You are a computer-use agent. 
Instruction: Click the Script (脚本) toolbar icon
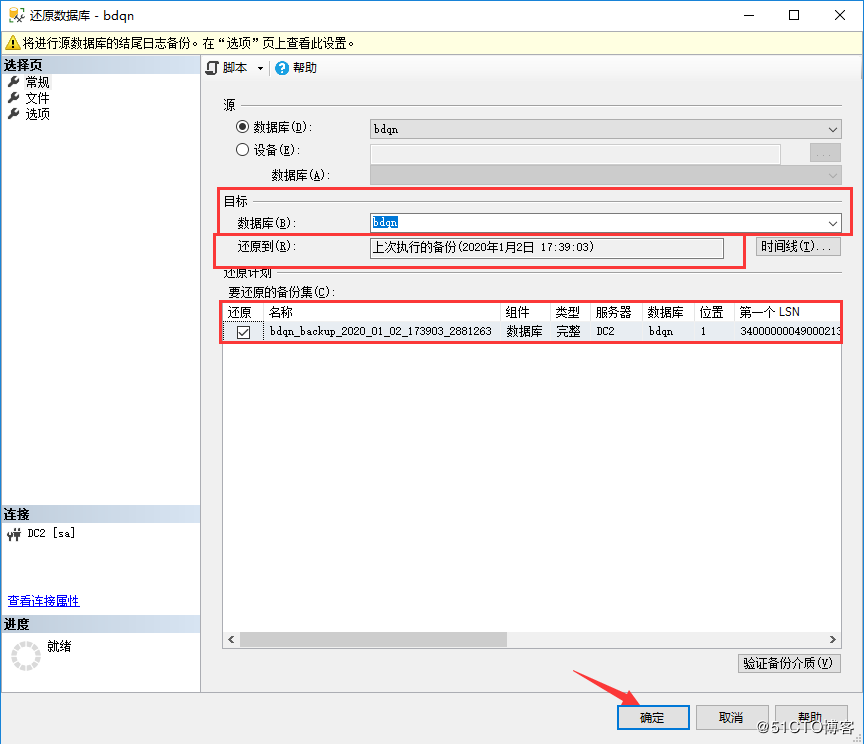point(212,68)
